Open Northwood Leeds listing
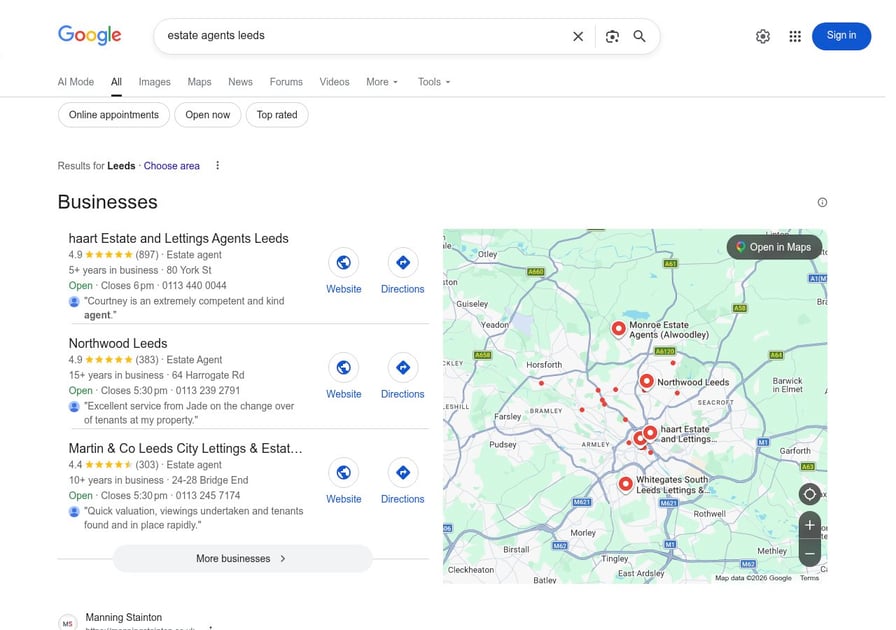This screenshot has width=896, height=630. coord(118,344)
